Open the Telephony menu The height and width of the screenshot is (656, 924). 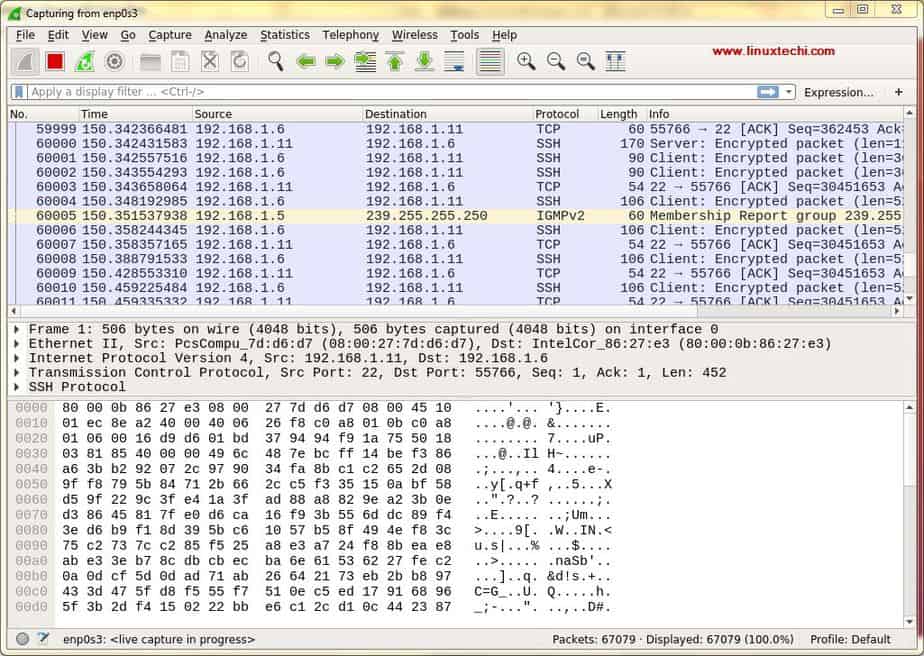coord(350,35)
